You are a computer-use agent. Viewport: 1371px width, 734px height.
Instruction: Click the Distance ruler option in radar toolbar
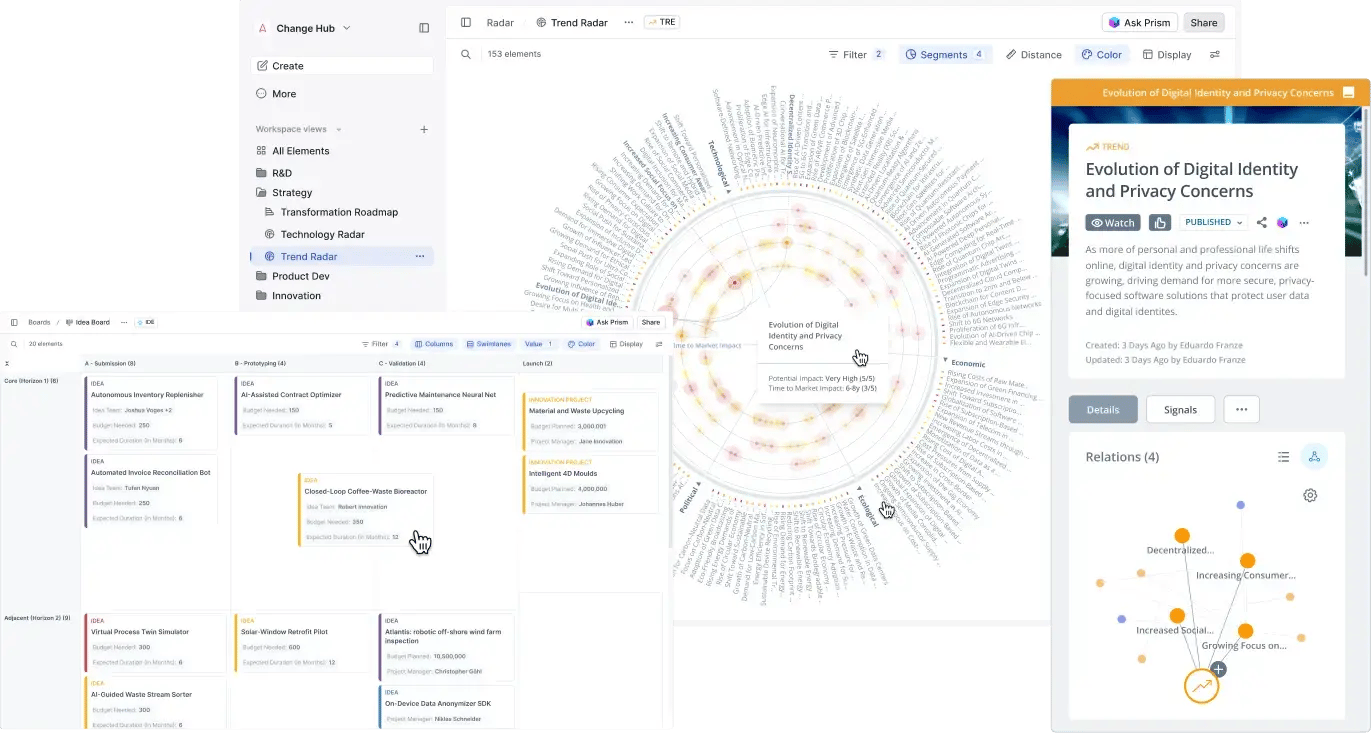click(x=1033, y=55)
